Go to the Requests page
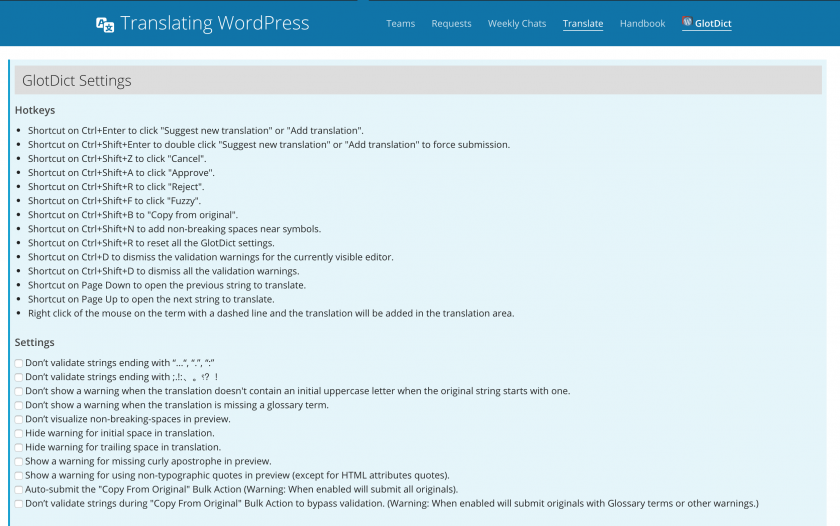The width and height of the screenshot is (840, 526). (x=451, y=24)
